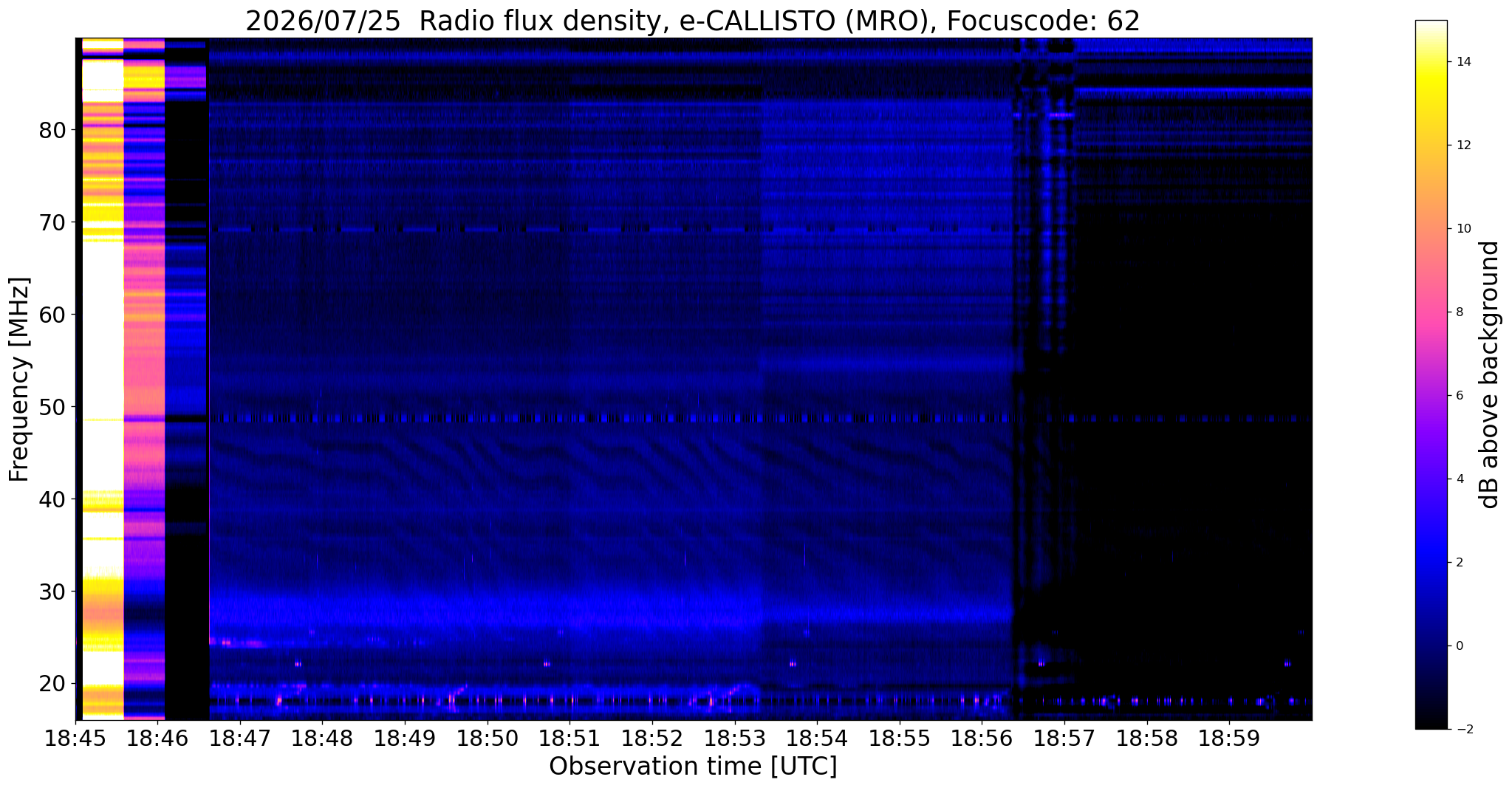
Task: Click the dB above background colorbar label
Action: [x=1489, y=374]
